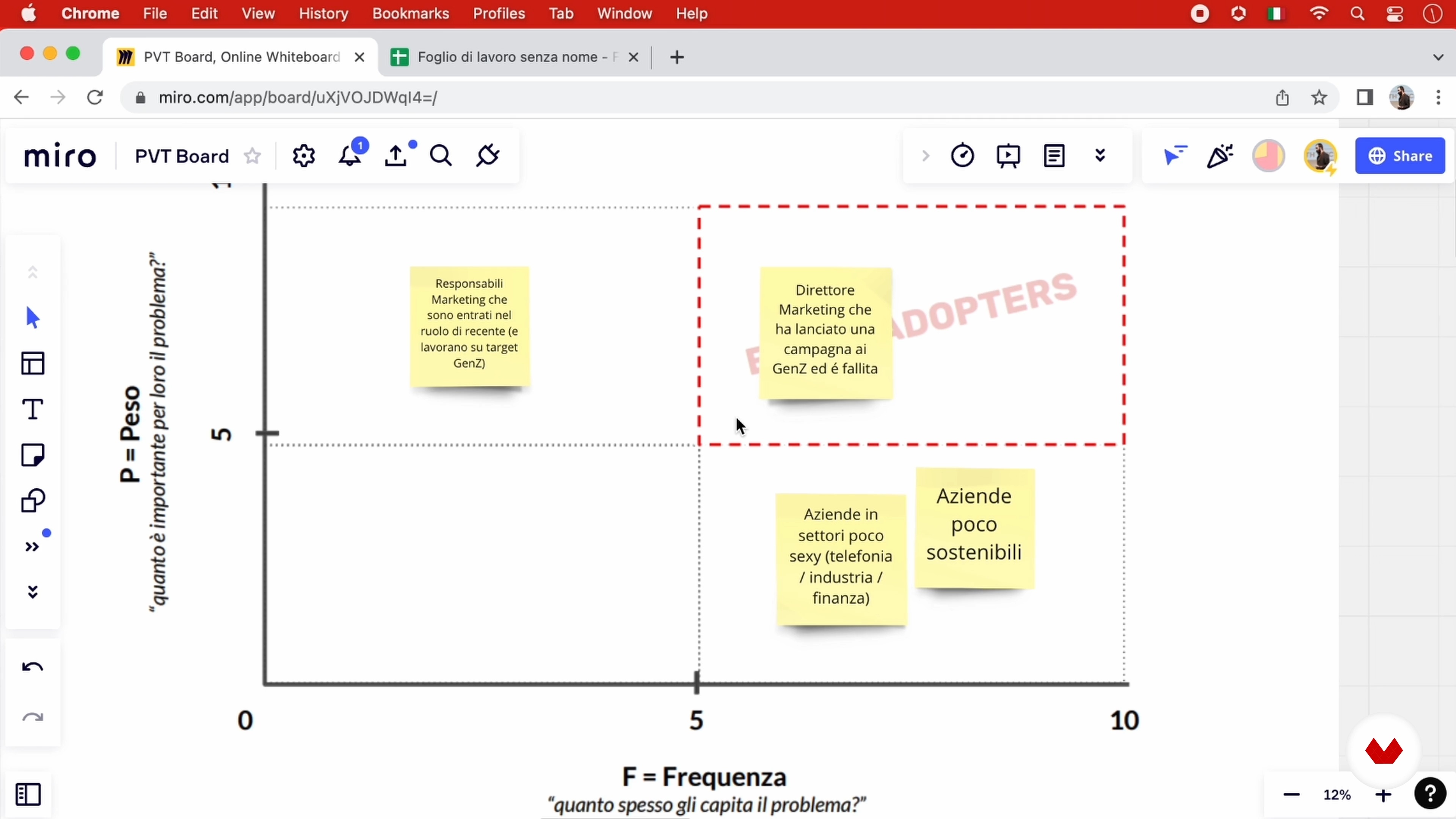Screen dimensions: 1456x819
Task: Star the PVT Board as favorite
Action: coord(253,155)
